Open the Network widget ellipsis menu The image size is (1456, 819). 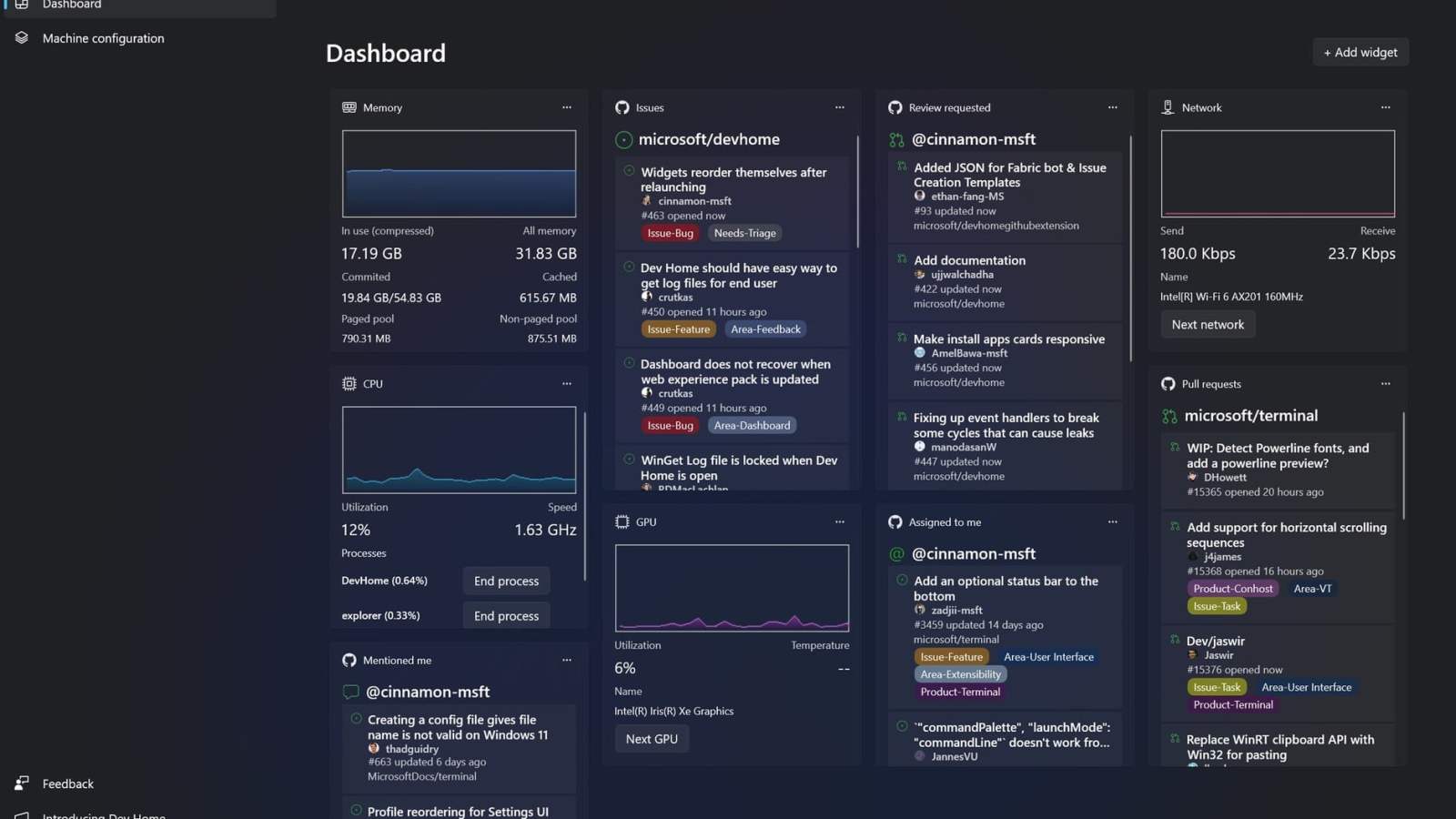coord(1385,107)
